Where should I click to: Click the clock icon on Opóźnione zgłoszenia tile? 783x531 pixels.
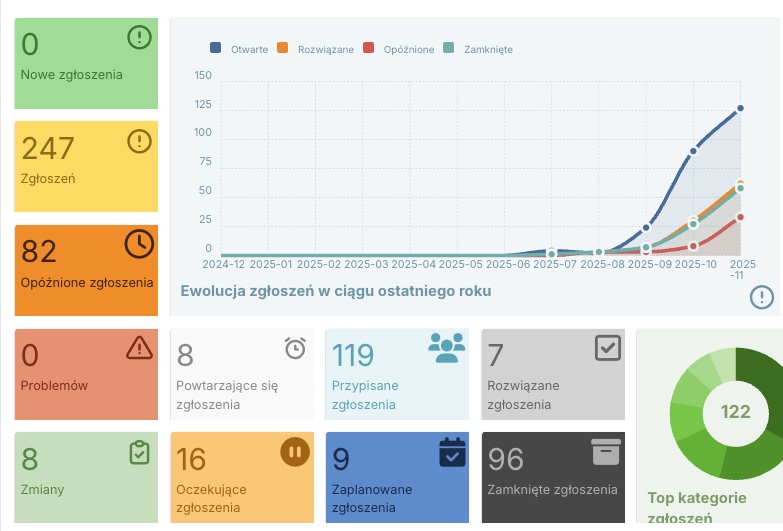tap(139, 243)
